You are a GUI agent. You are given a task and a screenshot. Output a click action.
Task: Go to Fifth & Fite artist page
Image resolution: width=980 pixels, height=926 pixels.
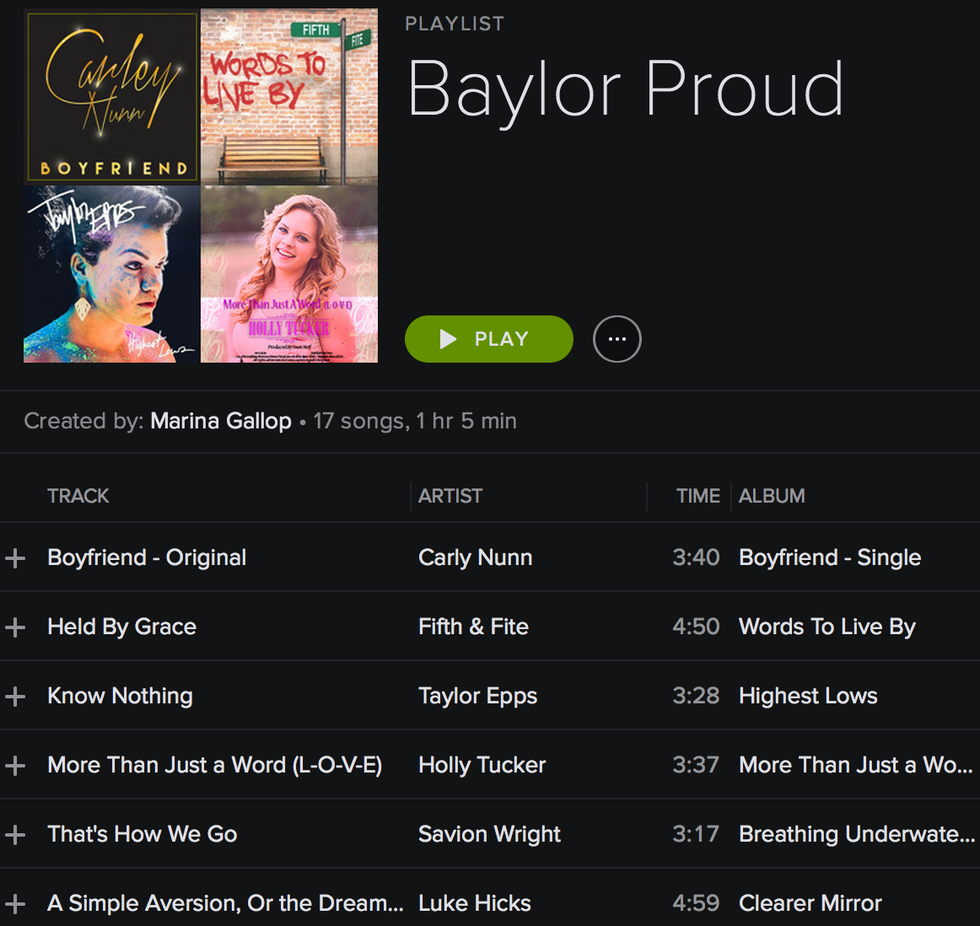[x=473, y=627]
